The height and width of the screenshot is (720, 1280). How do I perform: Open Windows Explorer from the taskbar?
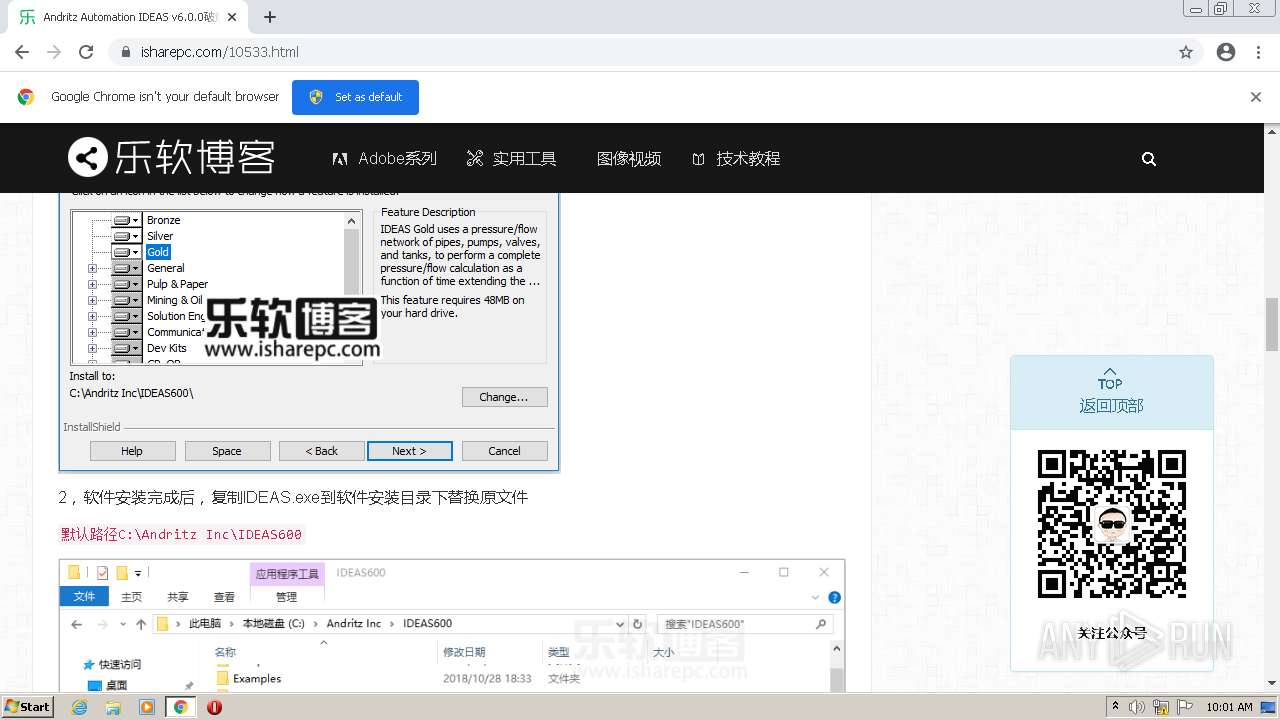pyautogui.click(x=113, y=707)
